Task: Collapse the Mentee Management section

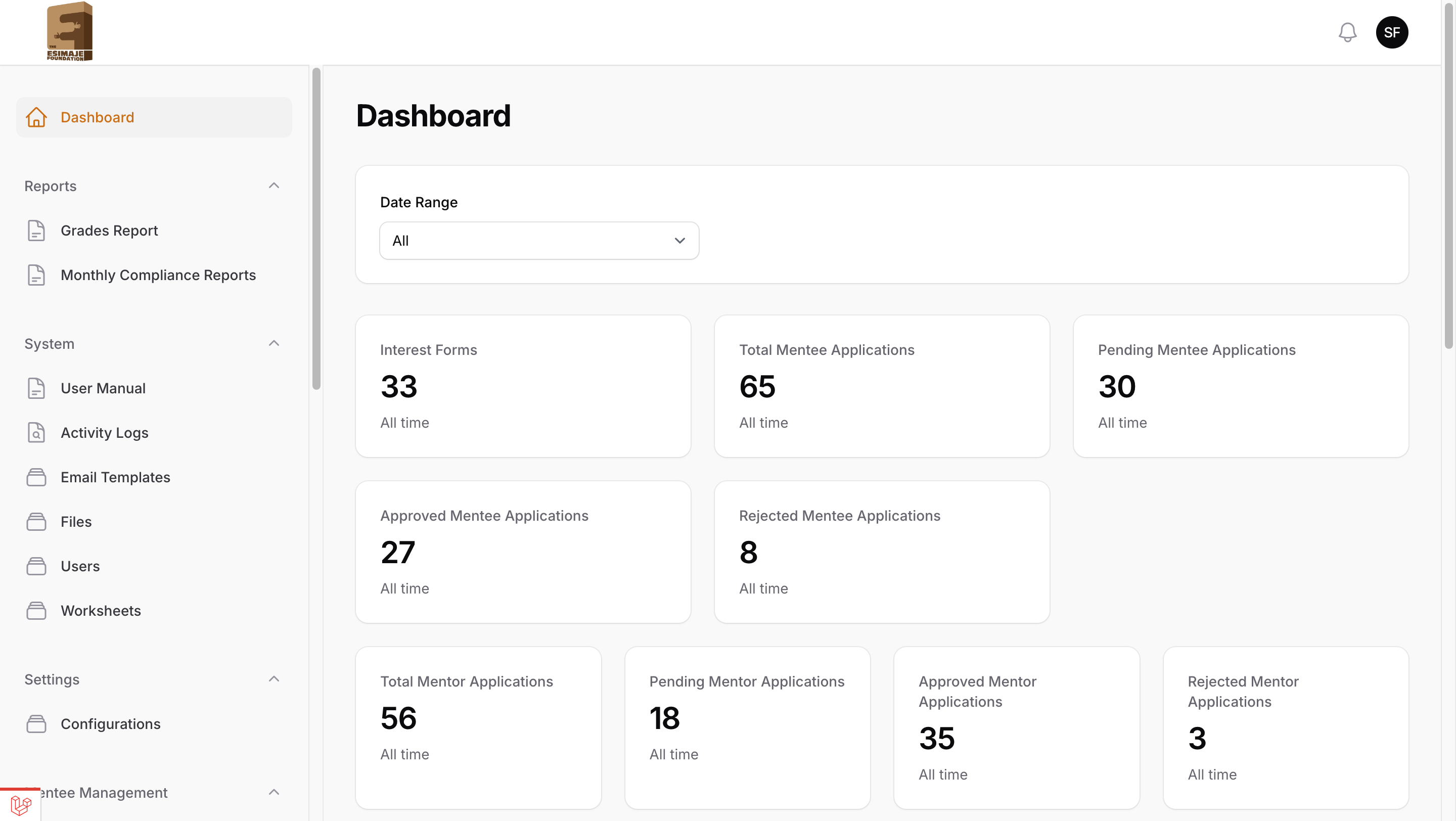Action: (274, 792)
